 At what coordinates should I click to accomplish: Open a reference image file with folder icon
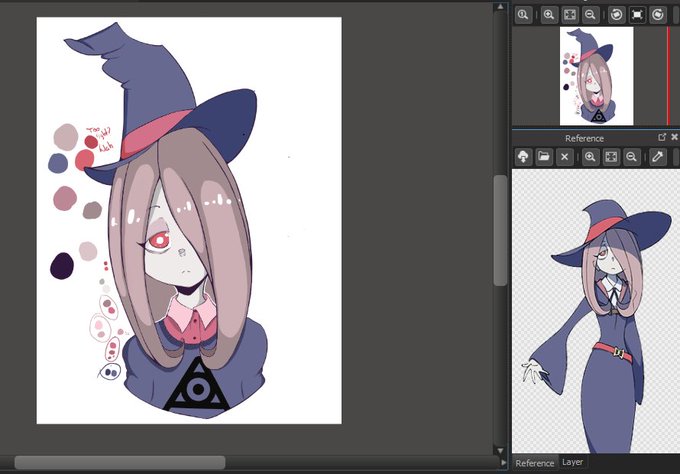(x=544, y=157)
